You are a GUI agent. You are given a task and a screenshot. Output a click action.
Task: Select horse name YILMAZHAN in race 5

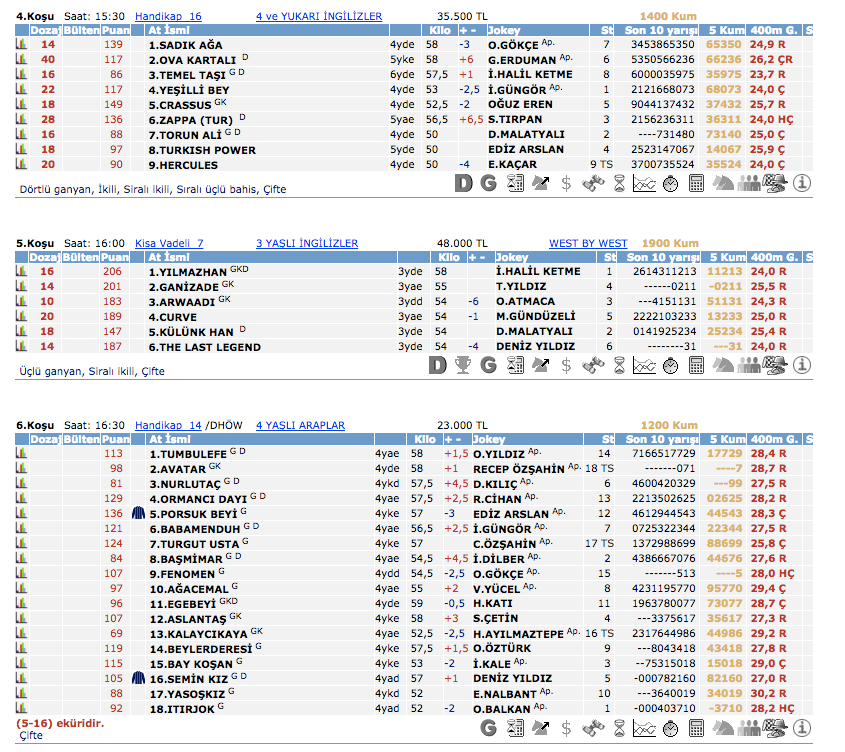[188, 272]
